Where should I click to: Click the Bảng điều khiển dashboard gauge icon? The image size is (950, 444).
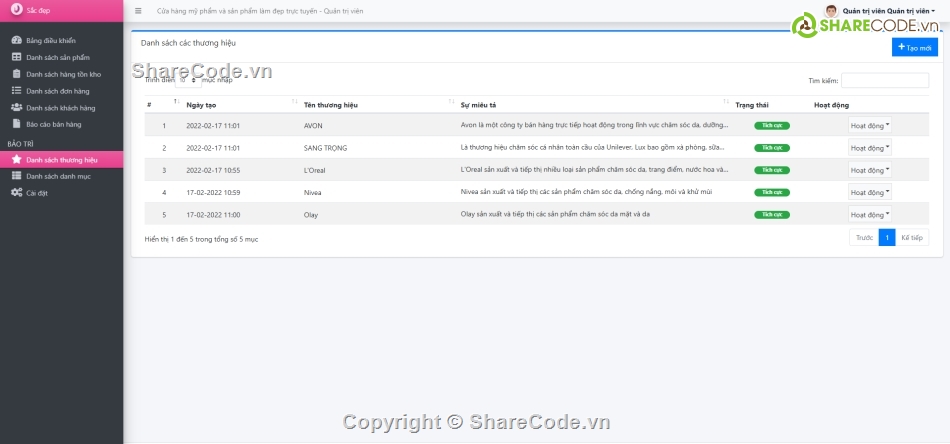17,41
